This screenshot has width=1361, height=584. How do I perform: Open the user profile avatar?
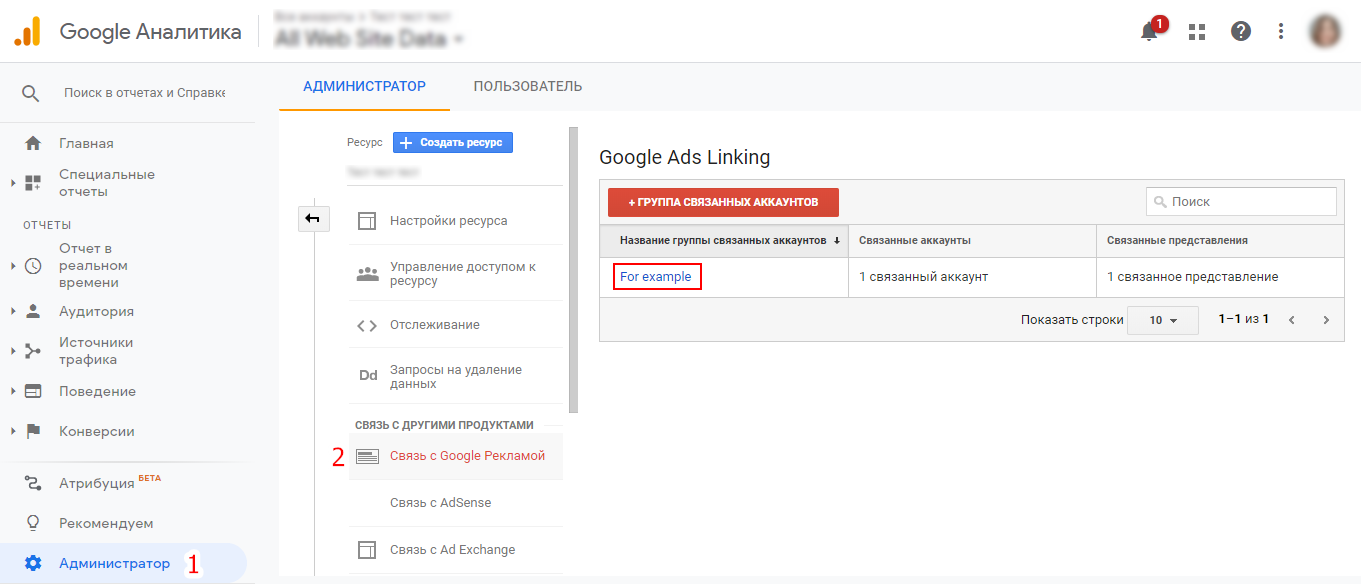(x=1326, y=31)
